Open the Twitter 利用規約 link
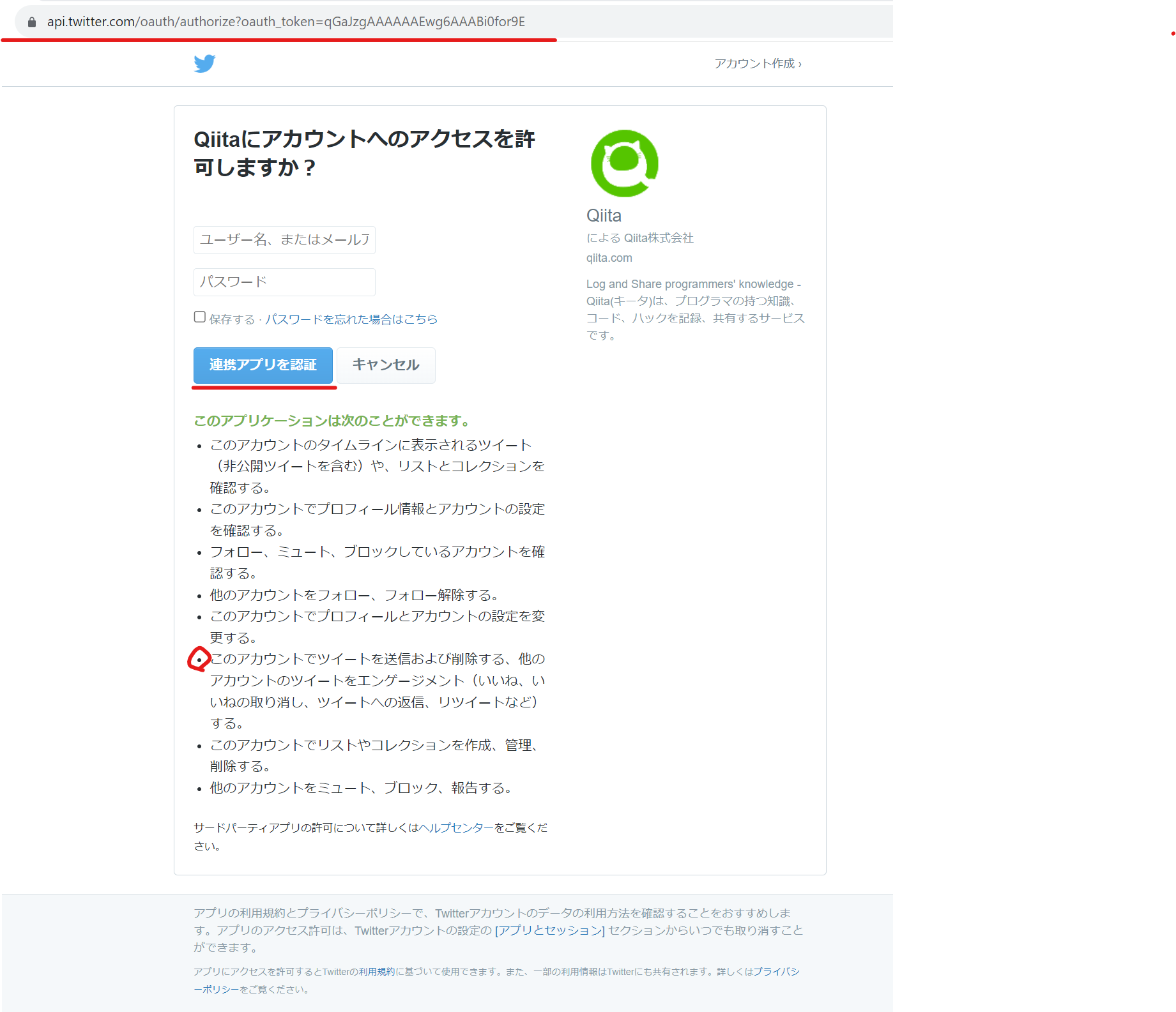The width and height of the screenshot is (1176, 1012). tap(377, 972)
